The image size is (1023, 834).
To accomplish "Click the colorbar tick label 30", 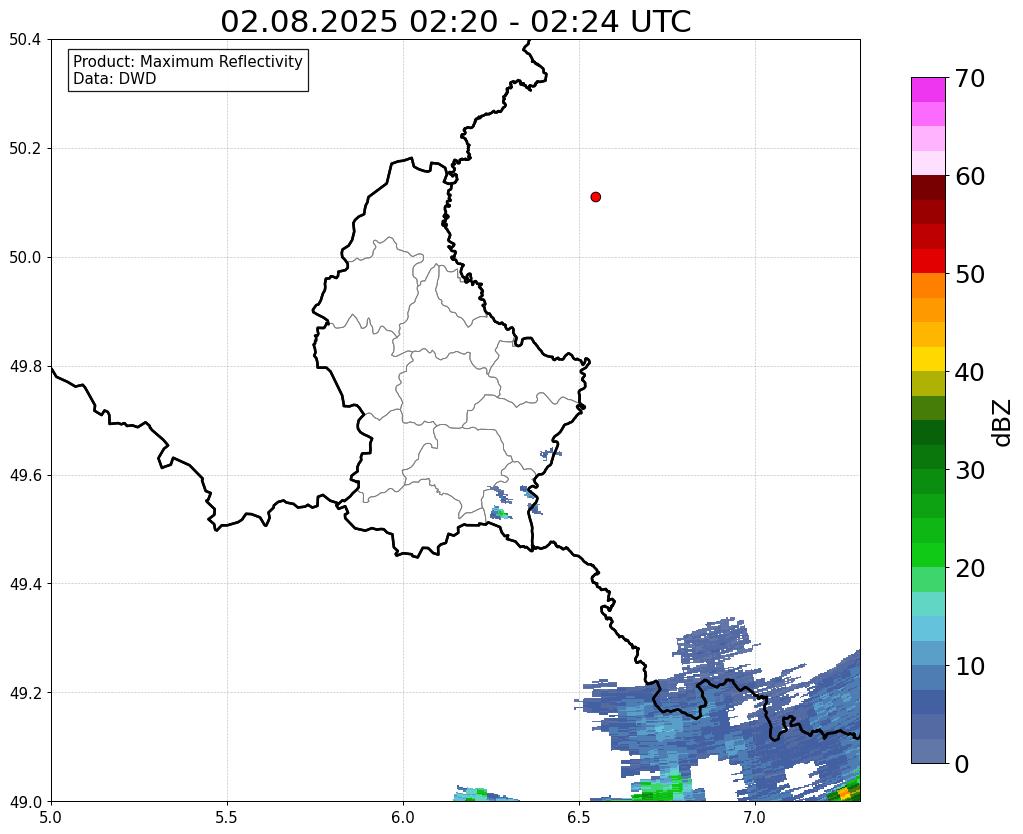I will [970, 470].
